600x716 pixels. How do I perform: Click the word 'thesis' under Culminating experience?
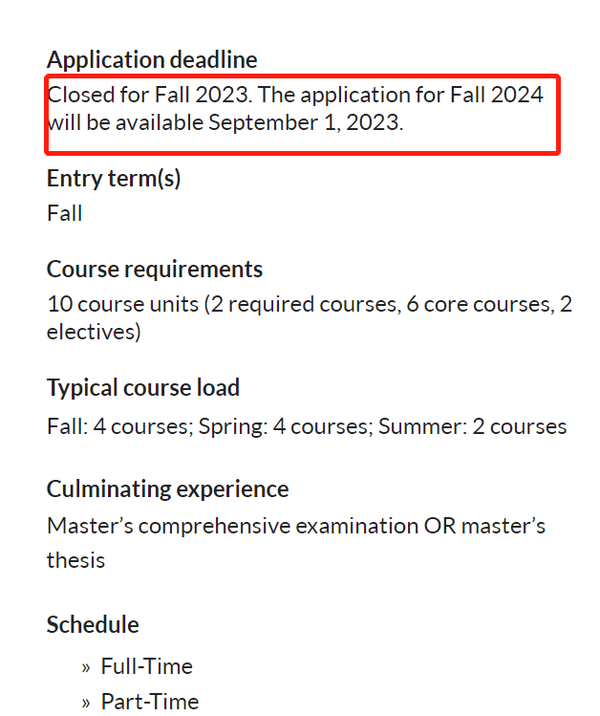76,560
